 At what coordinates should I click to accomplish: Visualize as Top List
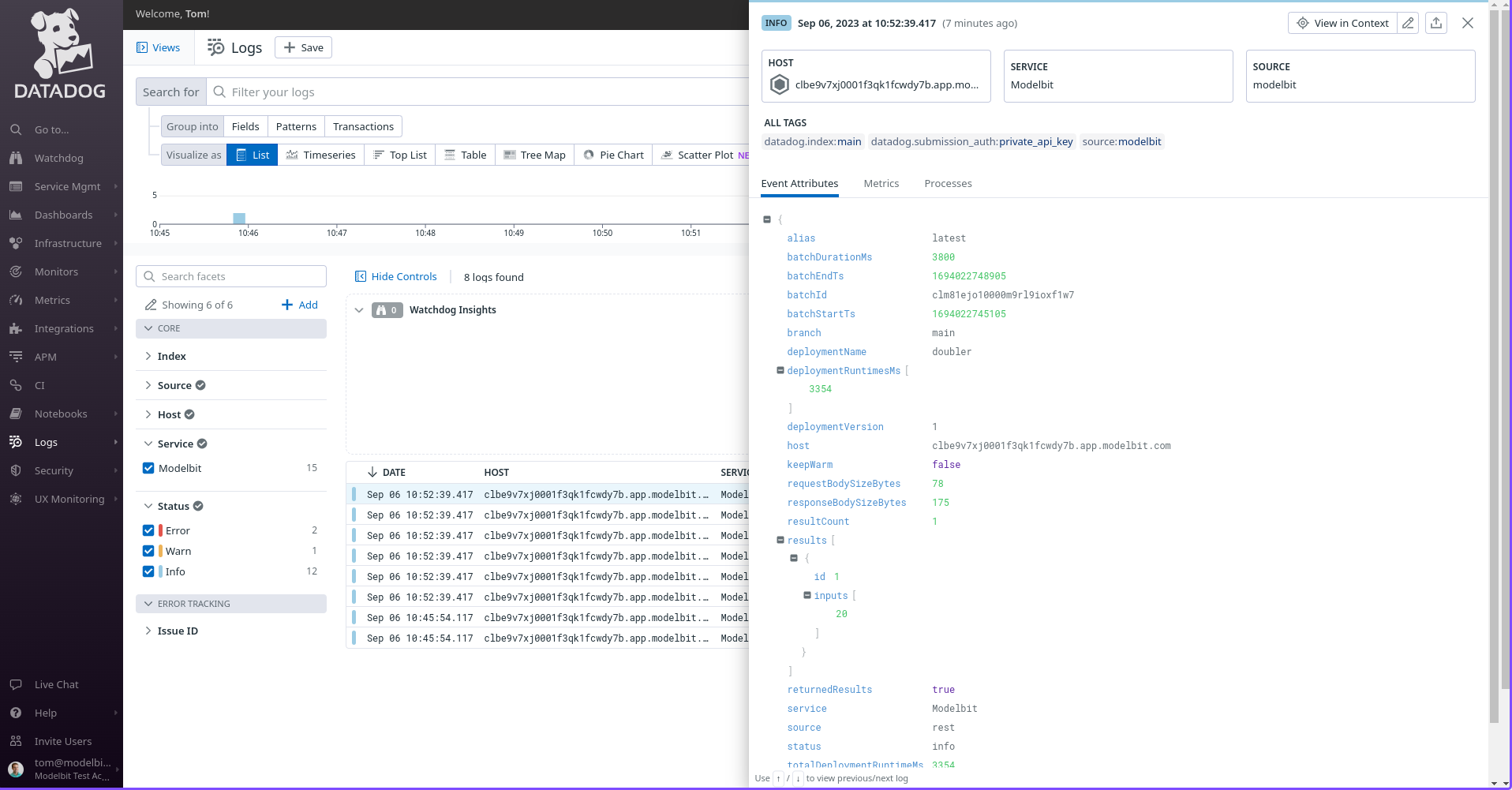point(400,155)
